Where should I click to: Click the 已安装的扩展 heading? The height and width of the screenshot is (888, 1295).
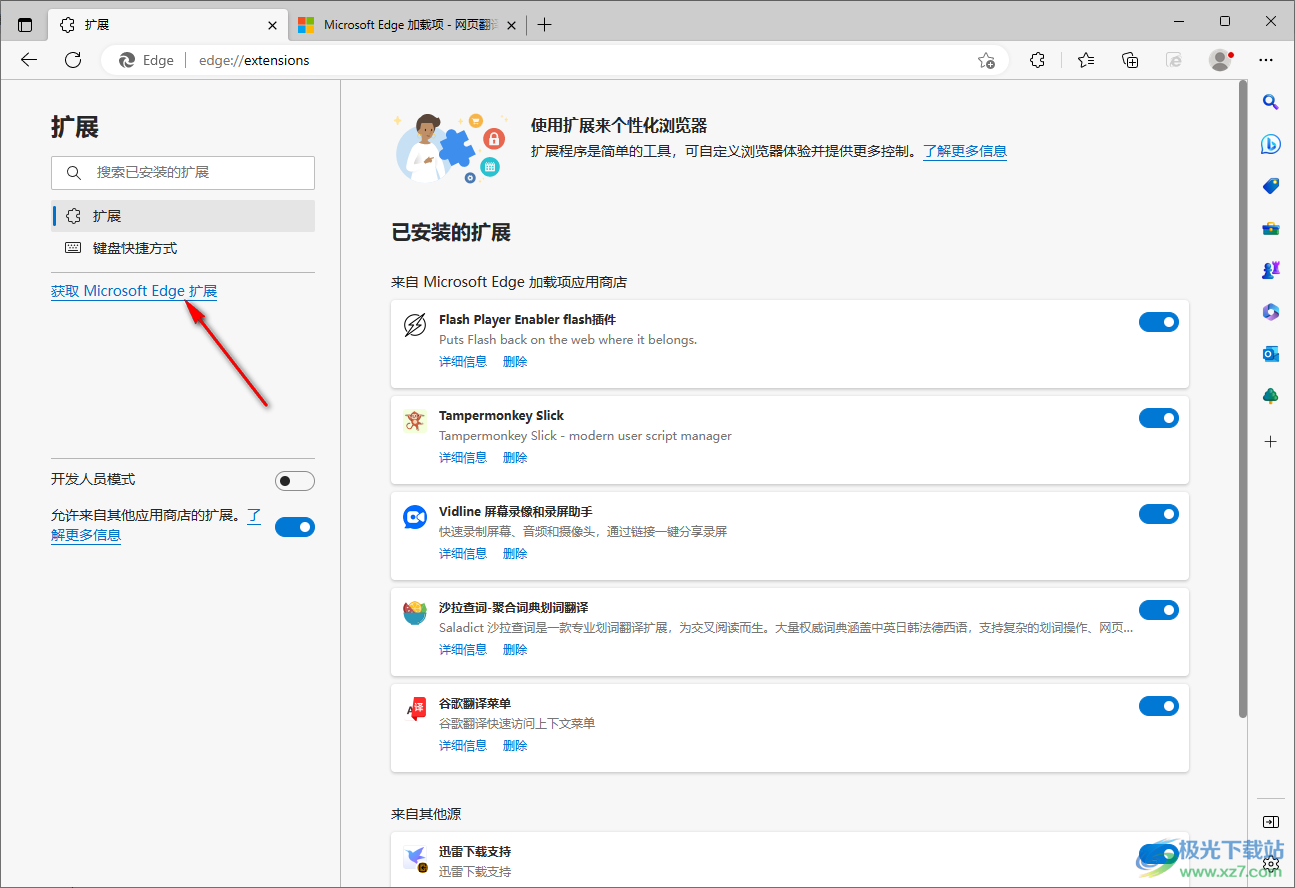[451, 232]
